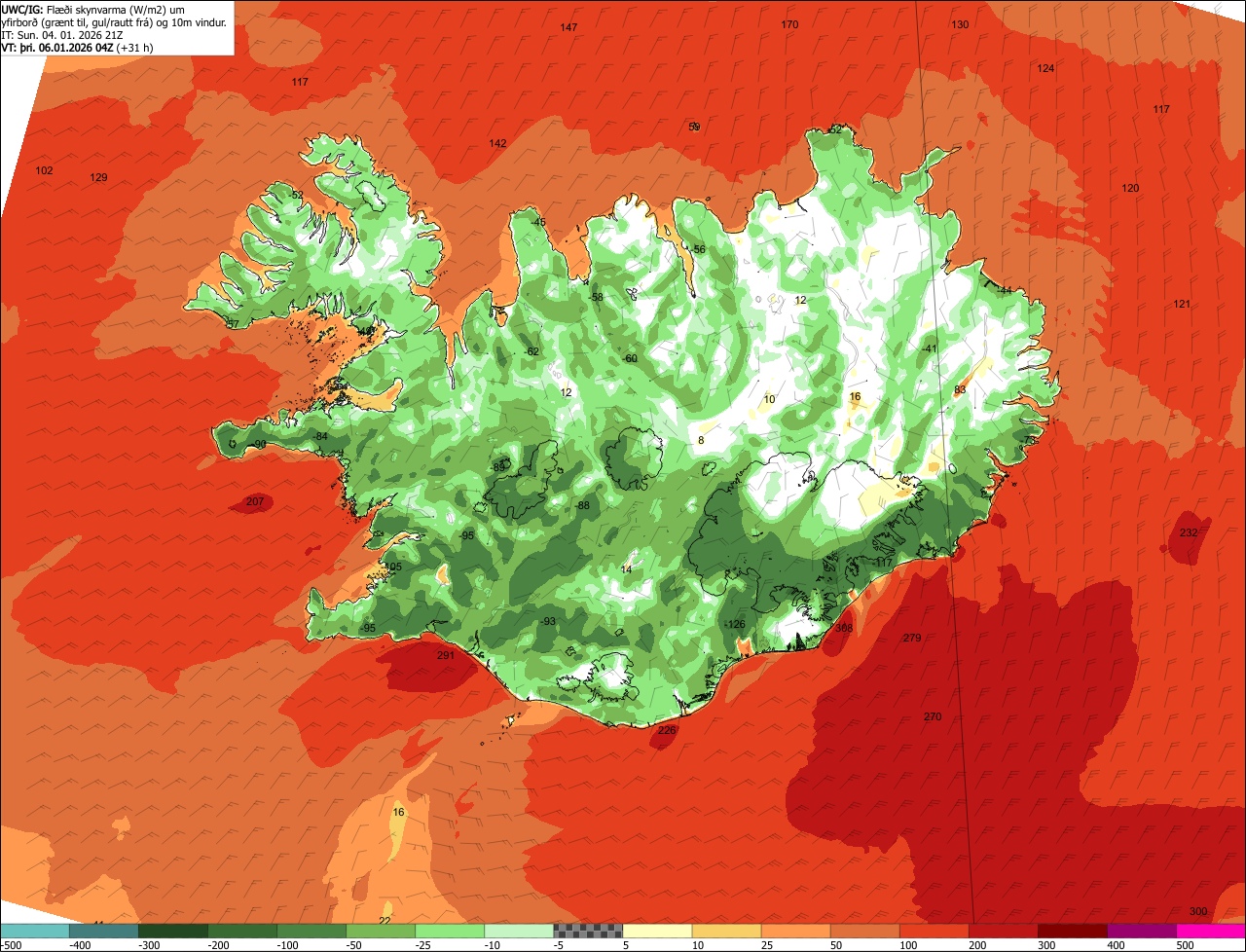This screenshot has width=1246, height=952.
Task: Click the value -90 at peninsula tip
Action: [x=258, y=444]
